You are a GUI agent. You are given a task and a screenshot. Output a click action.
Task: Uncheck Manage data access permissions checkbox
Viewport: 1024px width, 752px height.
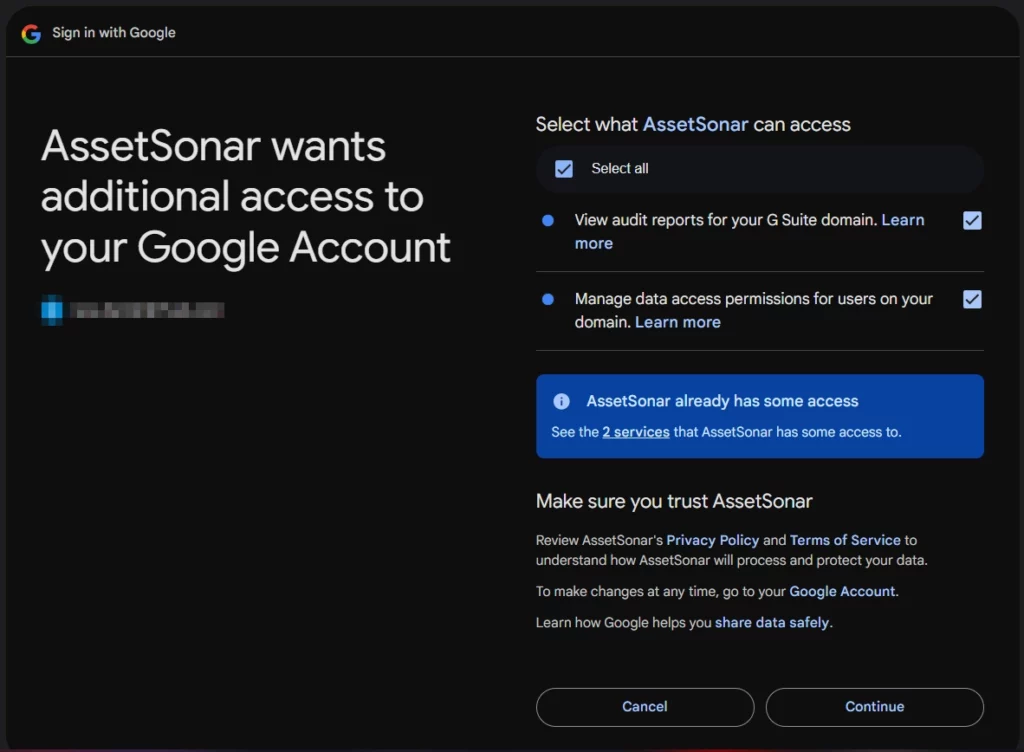coord(972,299)
